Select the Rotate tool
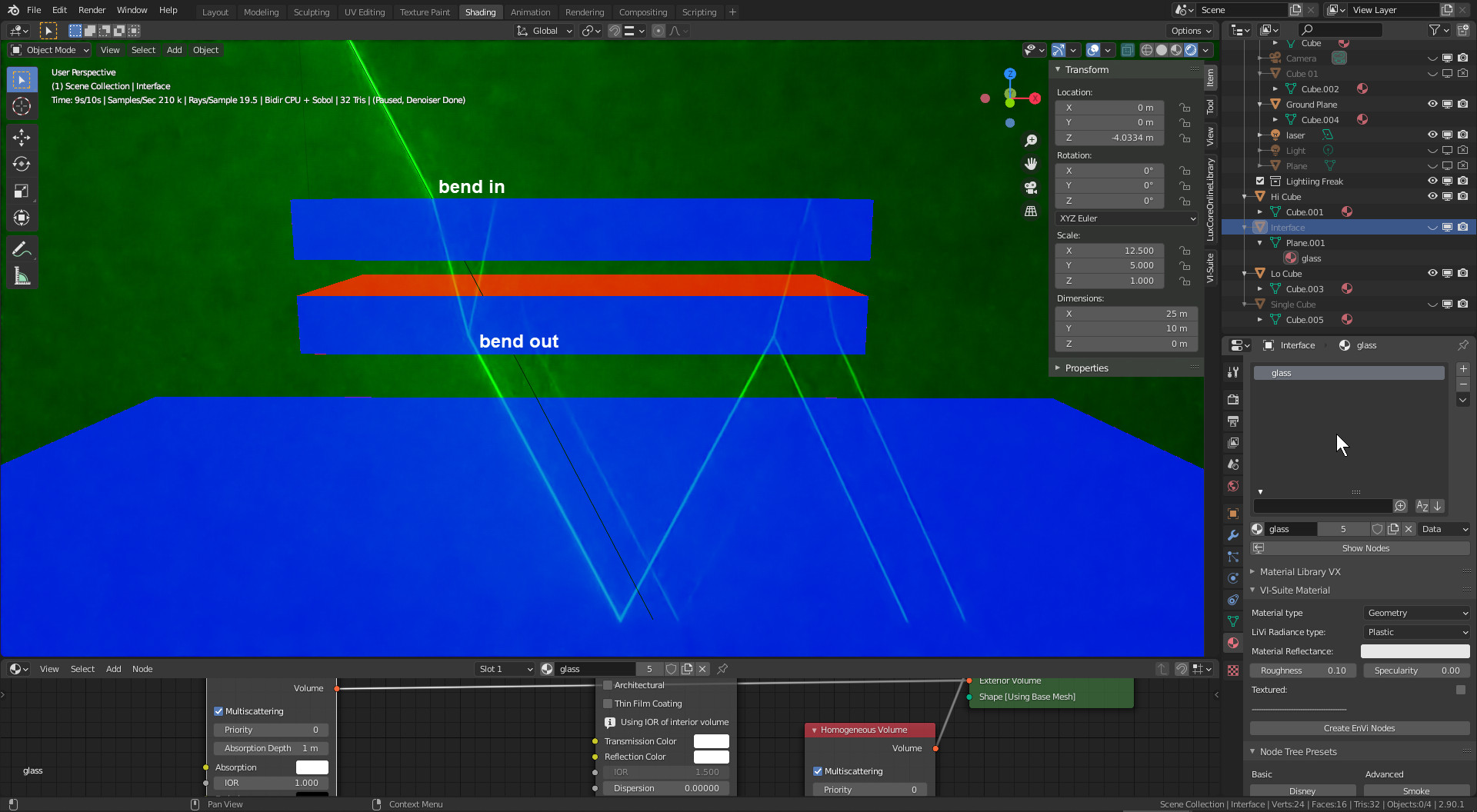 click(22, 165)
